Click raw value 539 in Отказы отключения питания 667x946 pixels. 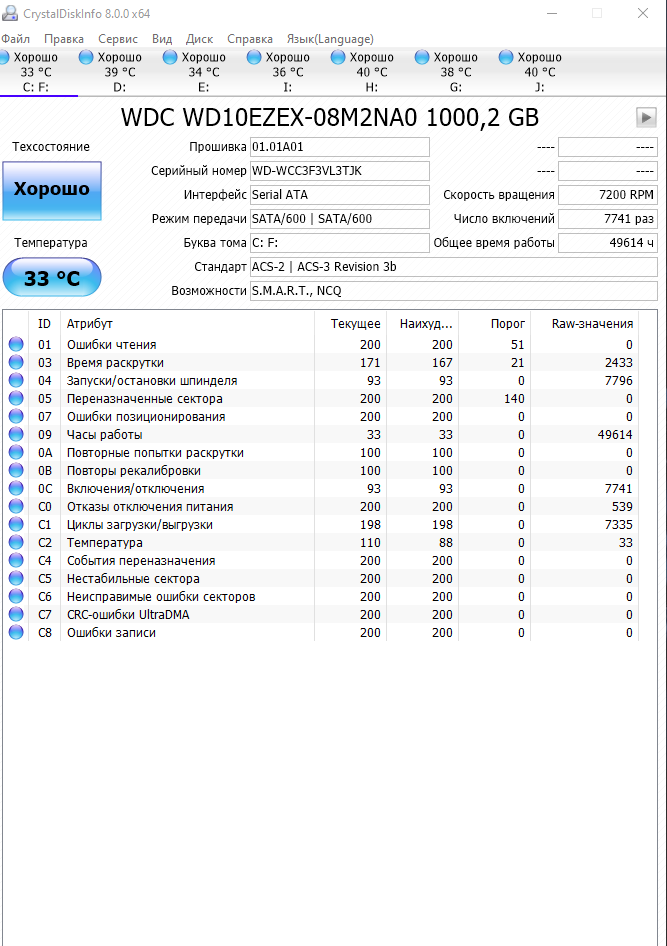point(622,507)
